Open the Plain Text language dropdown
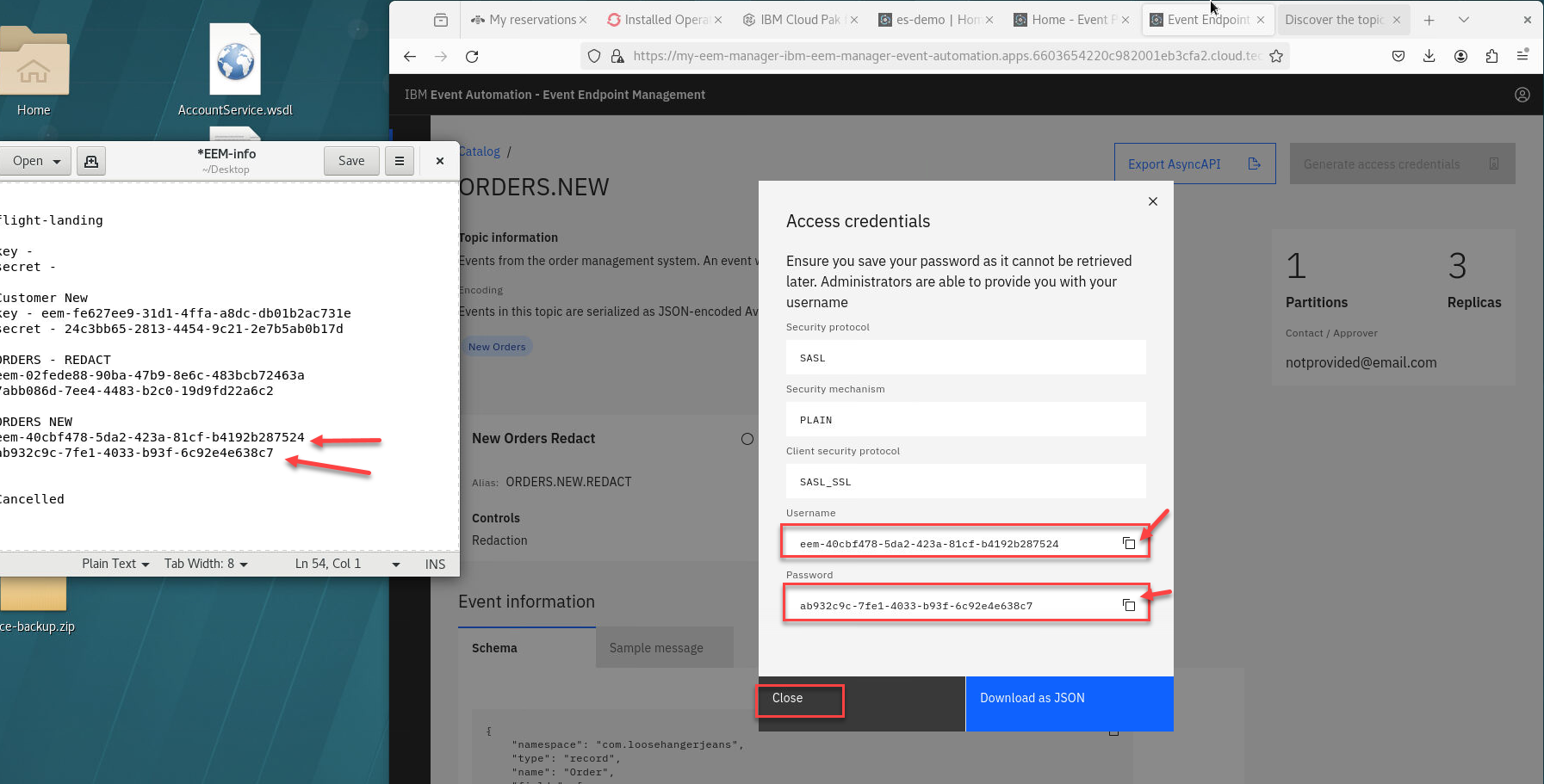The height and width of the screenshot is (784, 1544). pyautogui.click(x=115, y=564)
